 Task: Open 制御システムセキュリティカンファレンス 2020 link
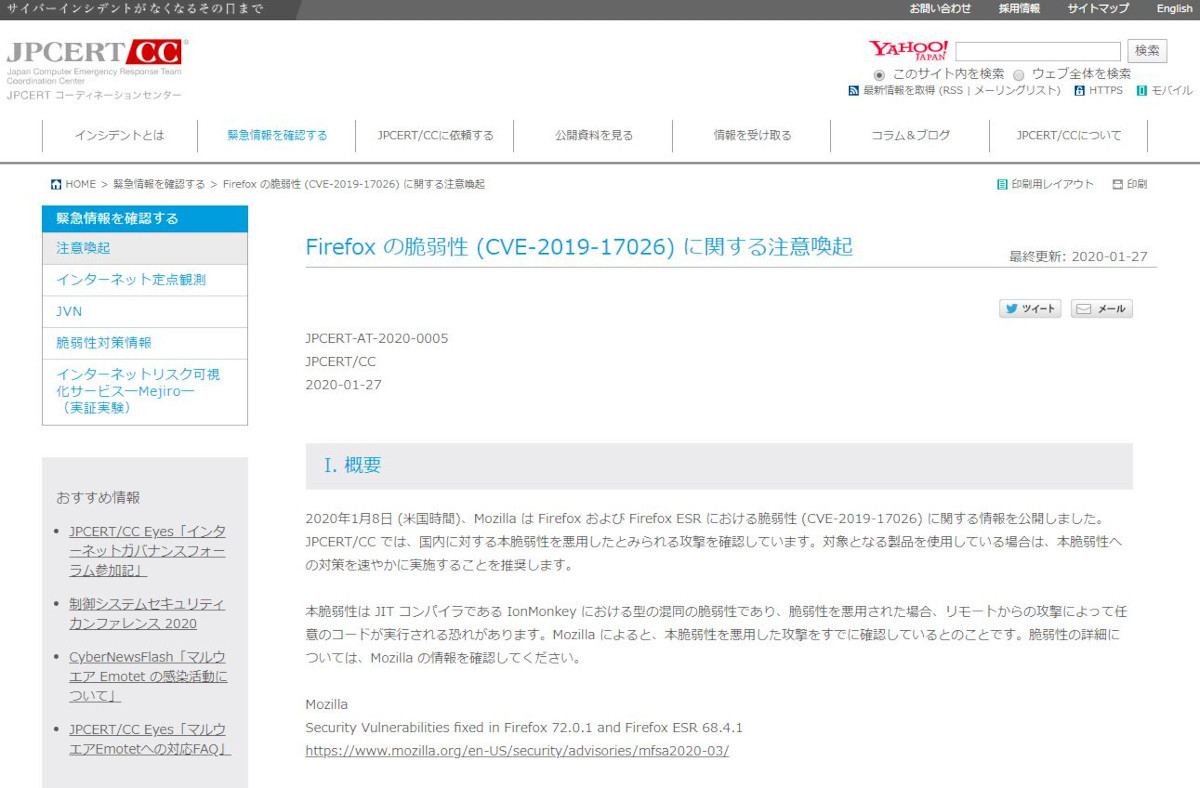pyautogui.click(x=147, y=614)
